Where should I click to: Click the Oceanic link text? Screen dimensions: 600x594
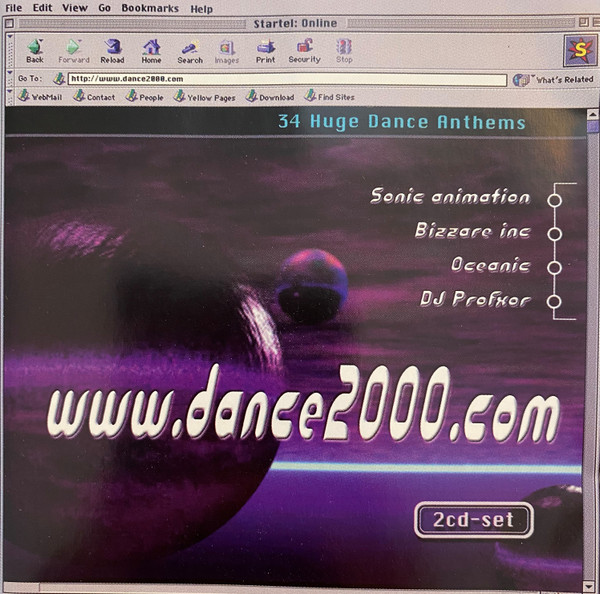click(x=491, y=264)
